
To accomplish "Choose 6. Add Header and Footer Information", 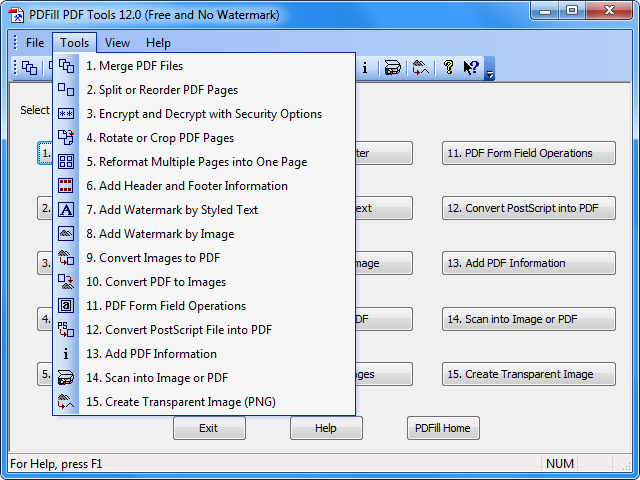I will point(204,186).
